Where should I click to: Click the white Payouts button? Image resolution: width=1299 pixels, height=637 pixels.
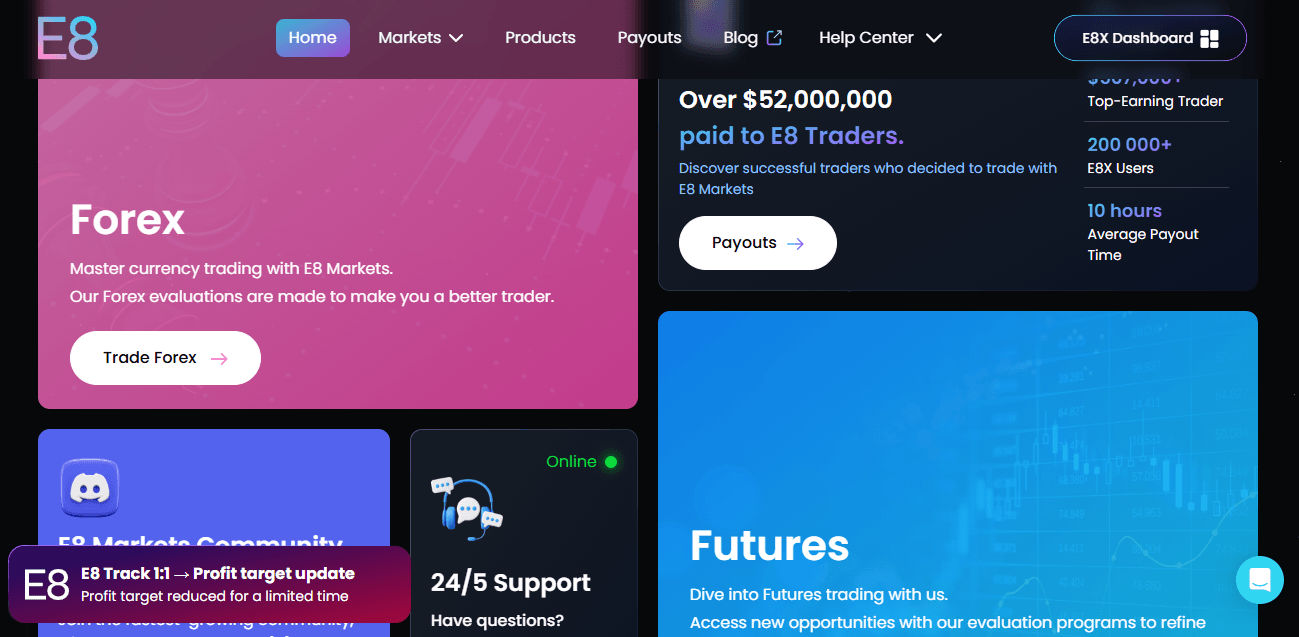[758, 243]
